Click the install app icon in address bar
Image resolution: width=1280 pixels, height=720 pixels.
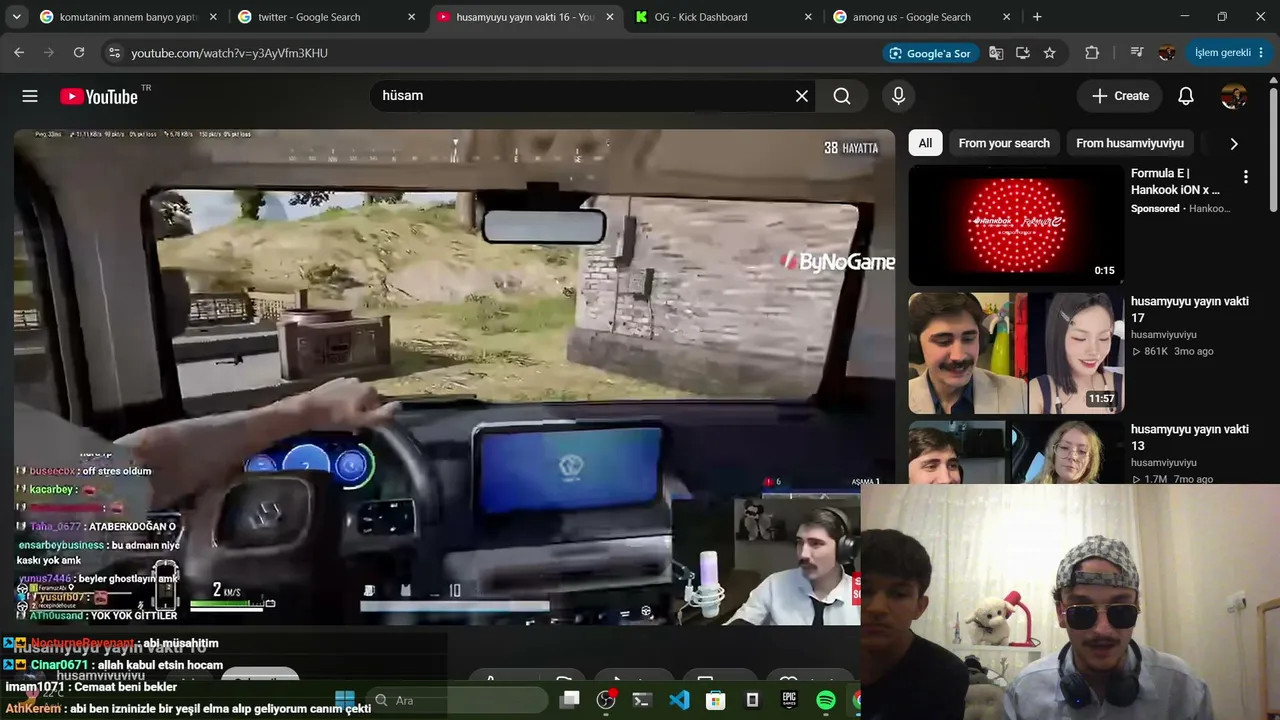(x=1022, y=53)
